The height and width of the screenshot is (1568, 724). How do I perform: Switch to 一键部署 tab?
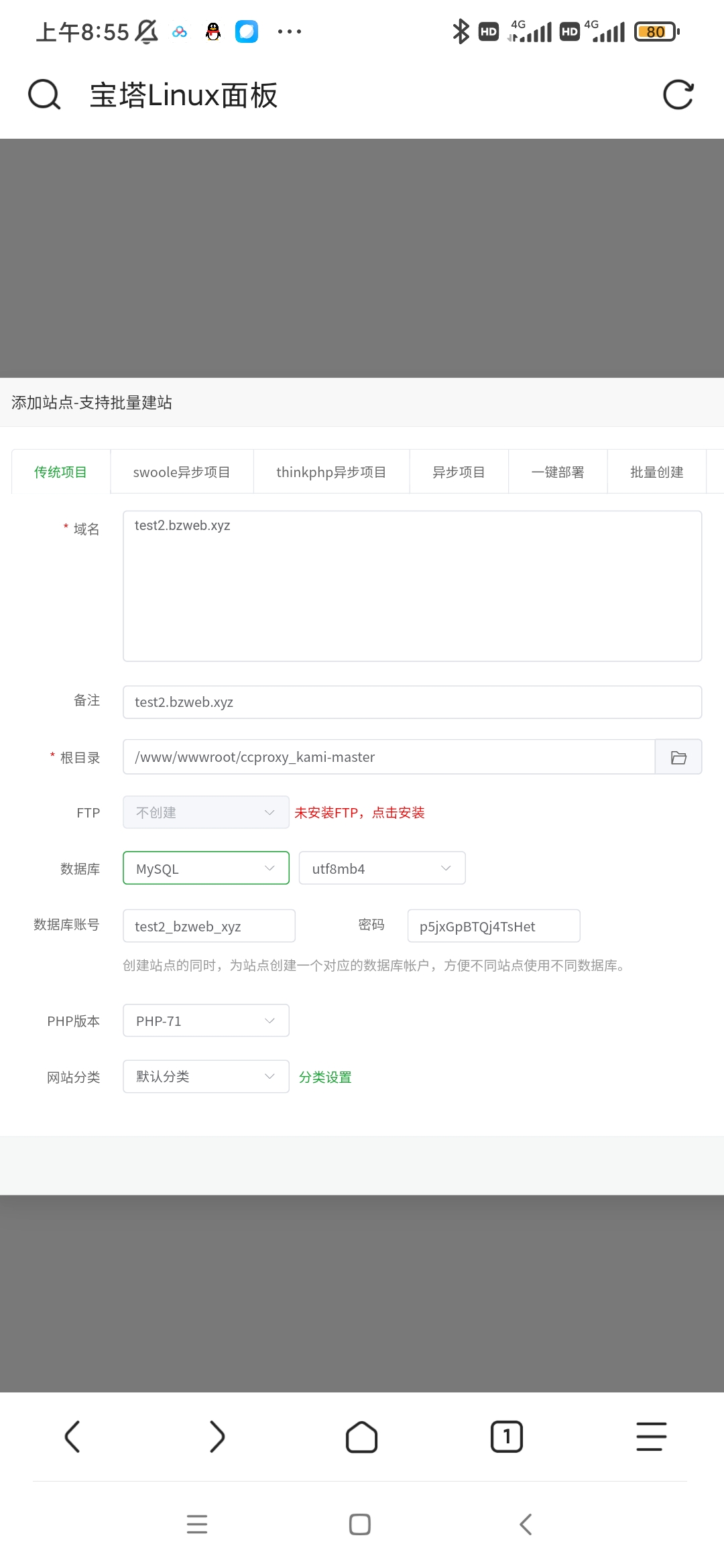pyautogui.click(x=558, y=472)
